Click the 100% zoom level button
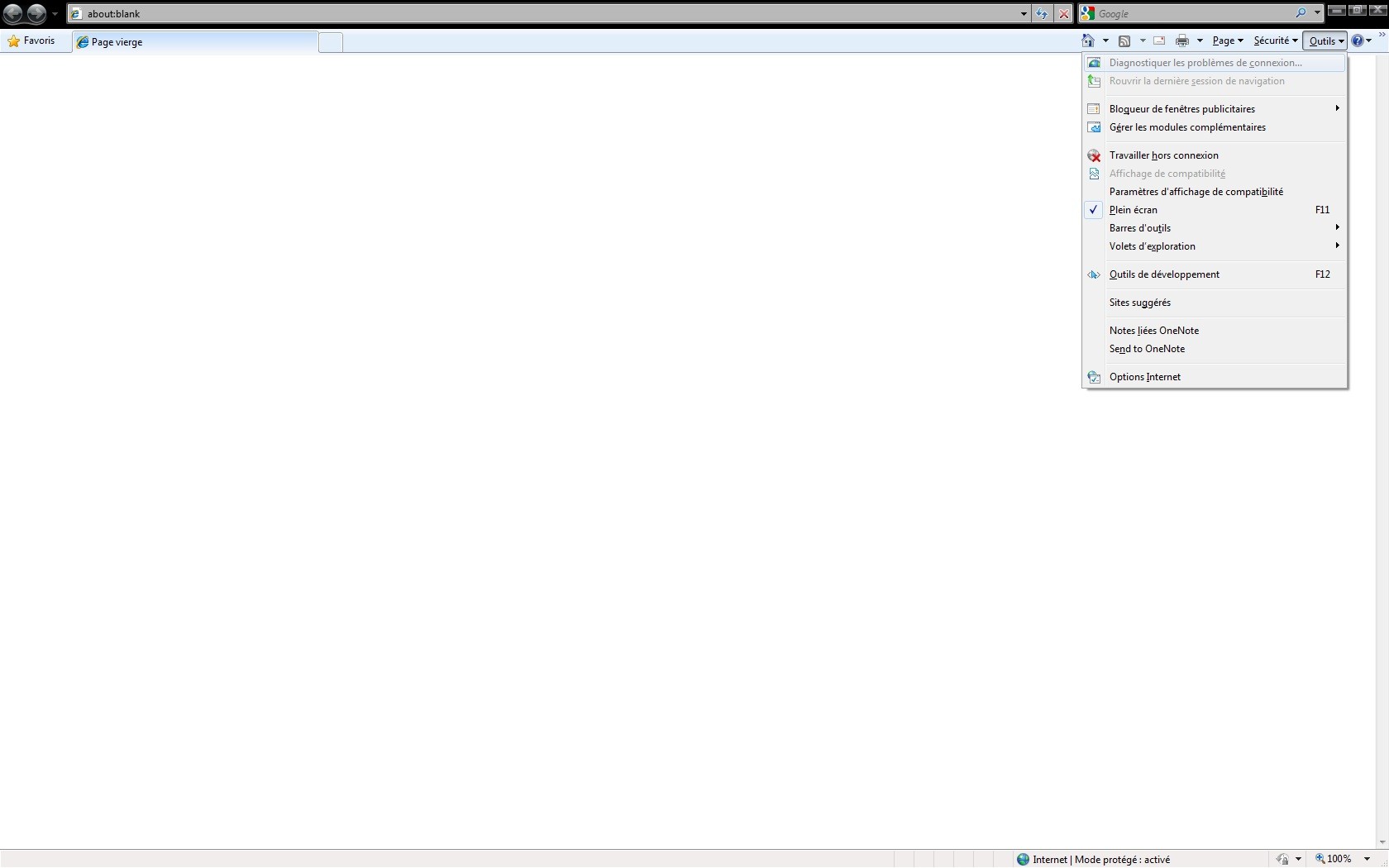This screenshot has height=868, width=1389. pyautogui.click(x=1334, y=859)
